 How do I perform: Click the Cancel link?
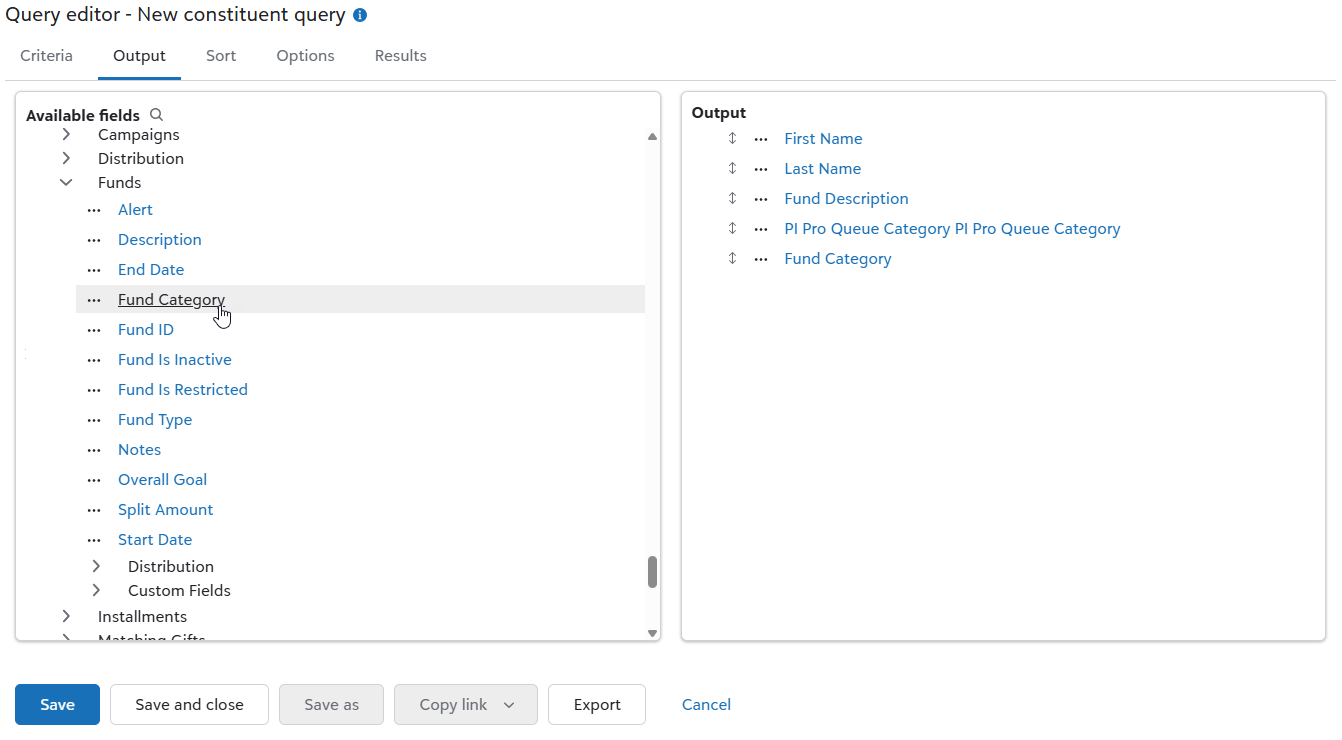[706, 704]
